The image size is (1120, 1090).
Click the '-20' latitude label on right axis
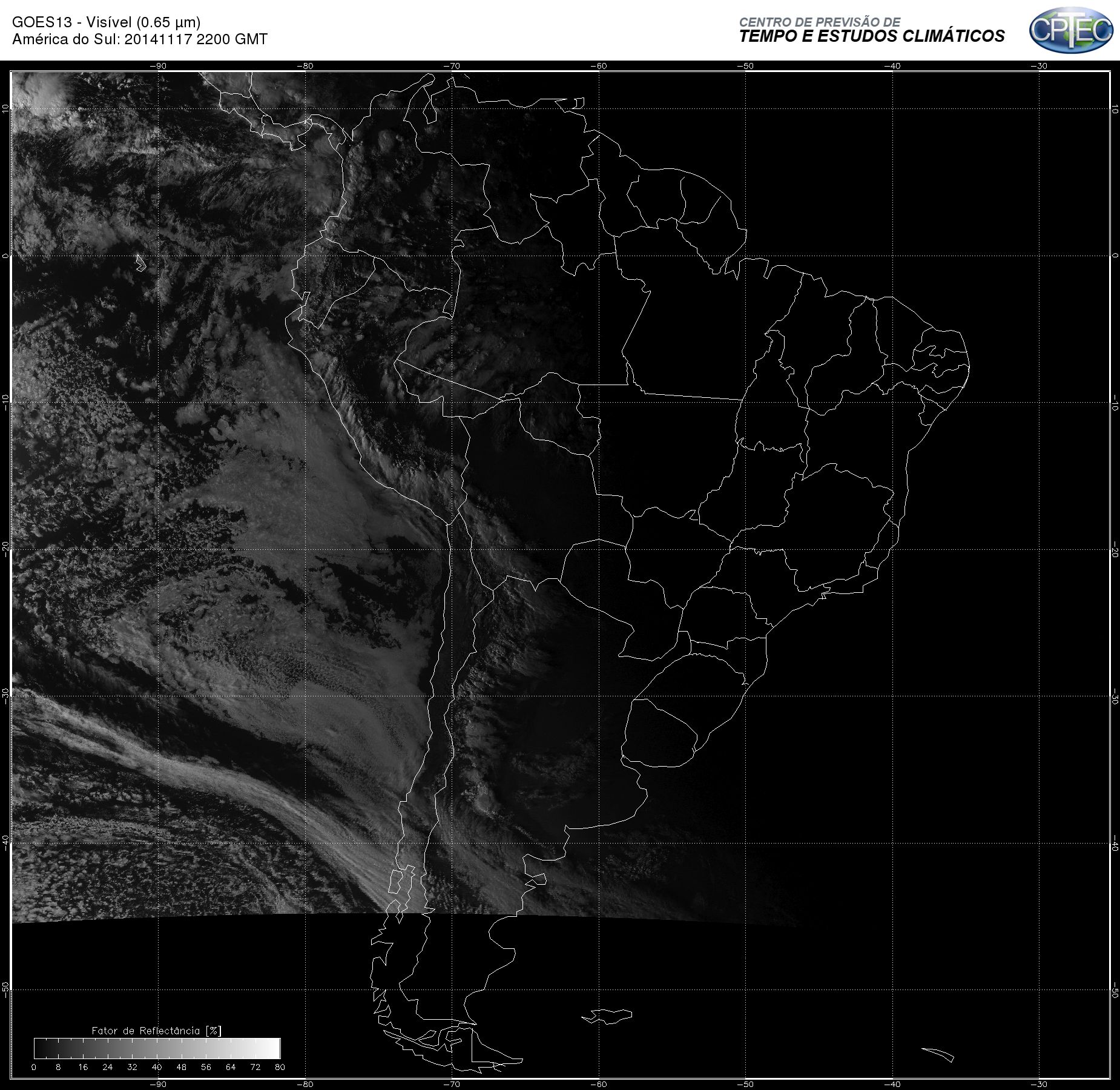pyautogui.click(x=1115, y=550)
